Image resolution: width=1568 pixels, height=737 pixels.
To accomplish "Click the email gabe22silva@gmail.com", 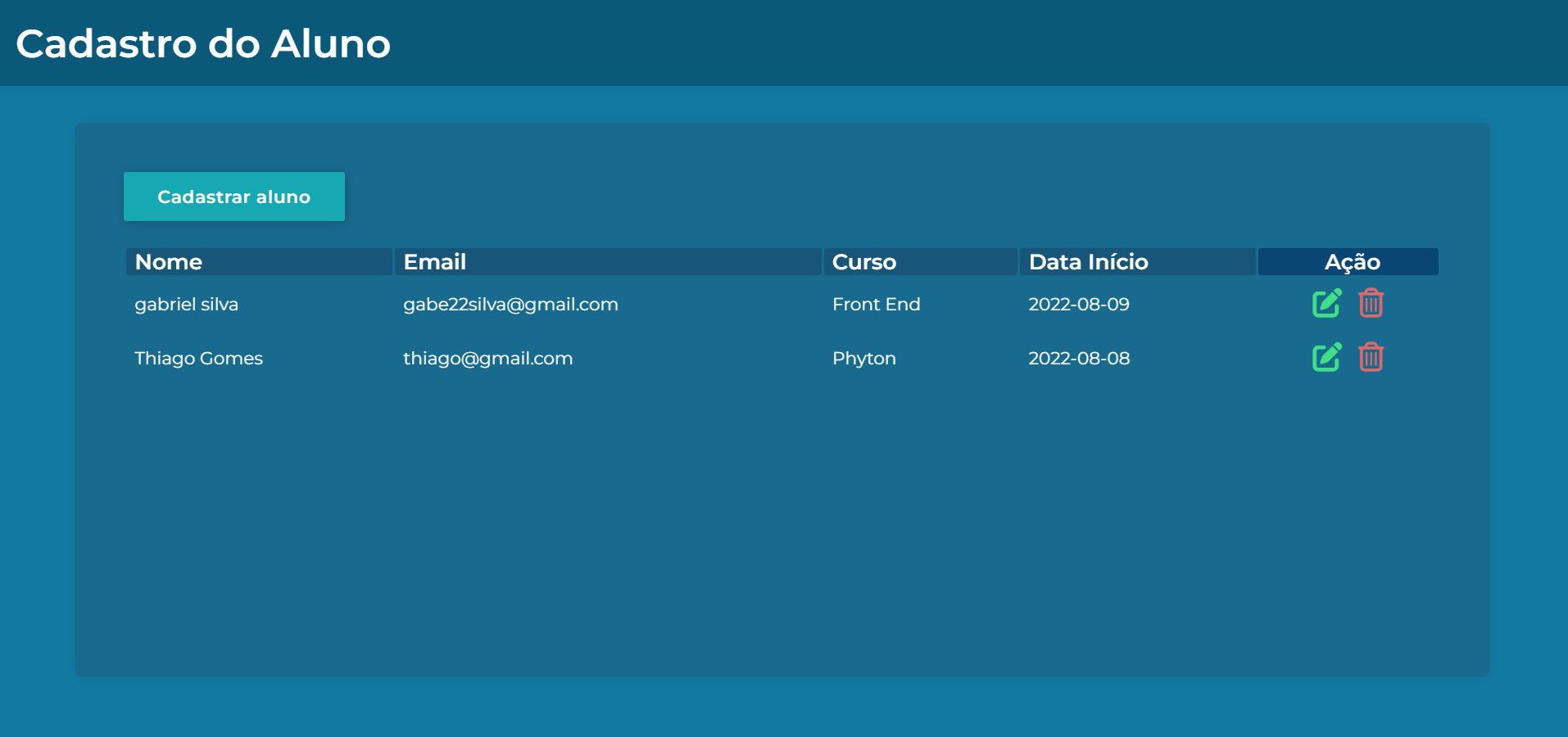I will pyautogui.click(x=510, y=305).
